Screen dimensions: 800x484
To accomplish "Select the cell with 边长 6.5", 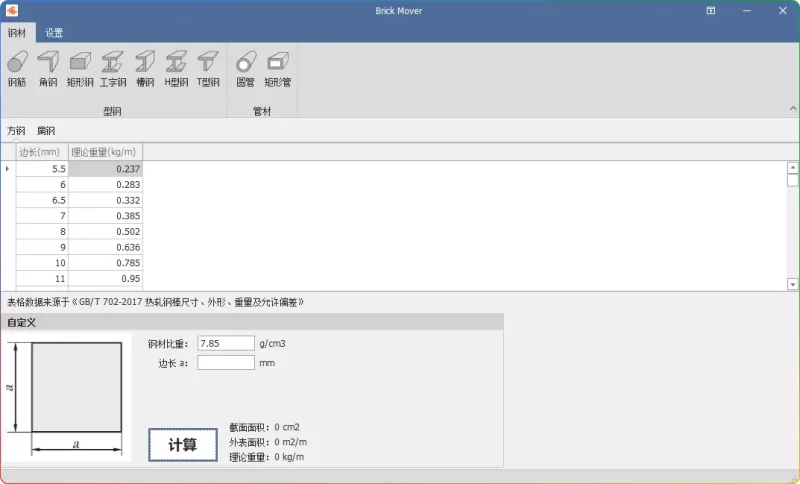I will 42,200.
